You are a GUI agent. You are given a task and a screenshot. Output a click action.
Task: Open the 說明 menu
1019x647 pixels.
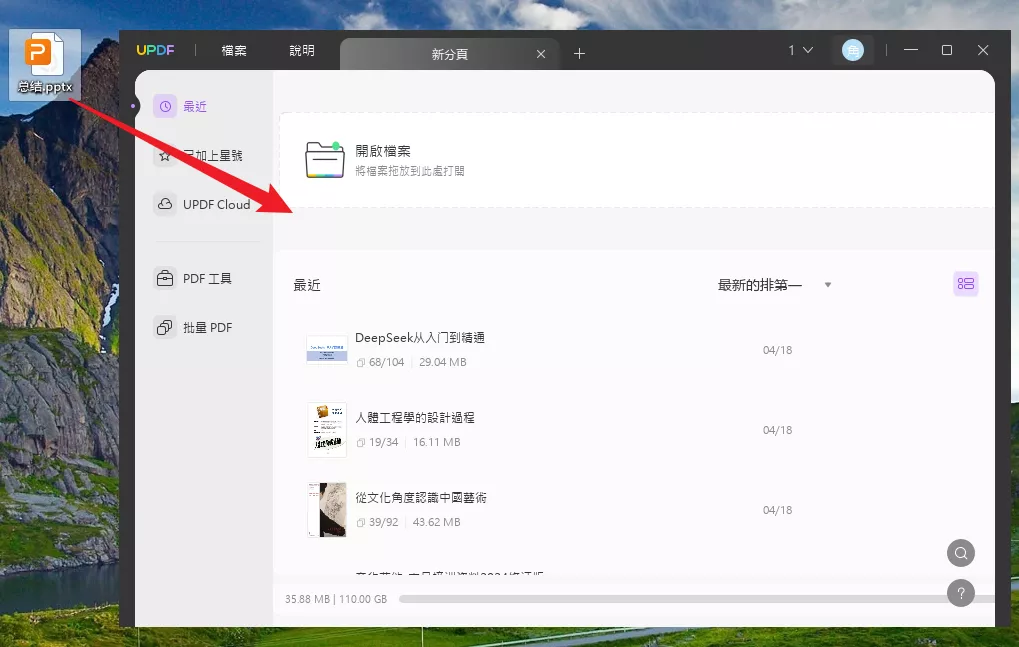point(302,51)
